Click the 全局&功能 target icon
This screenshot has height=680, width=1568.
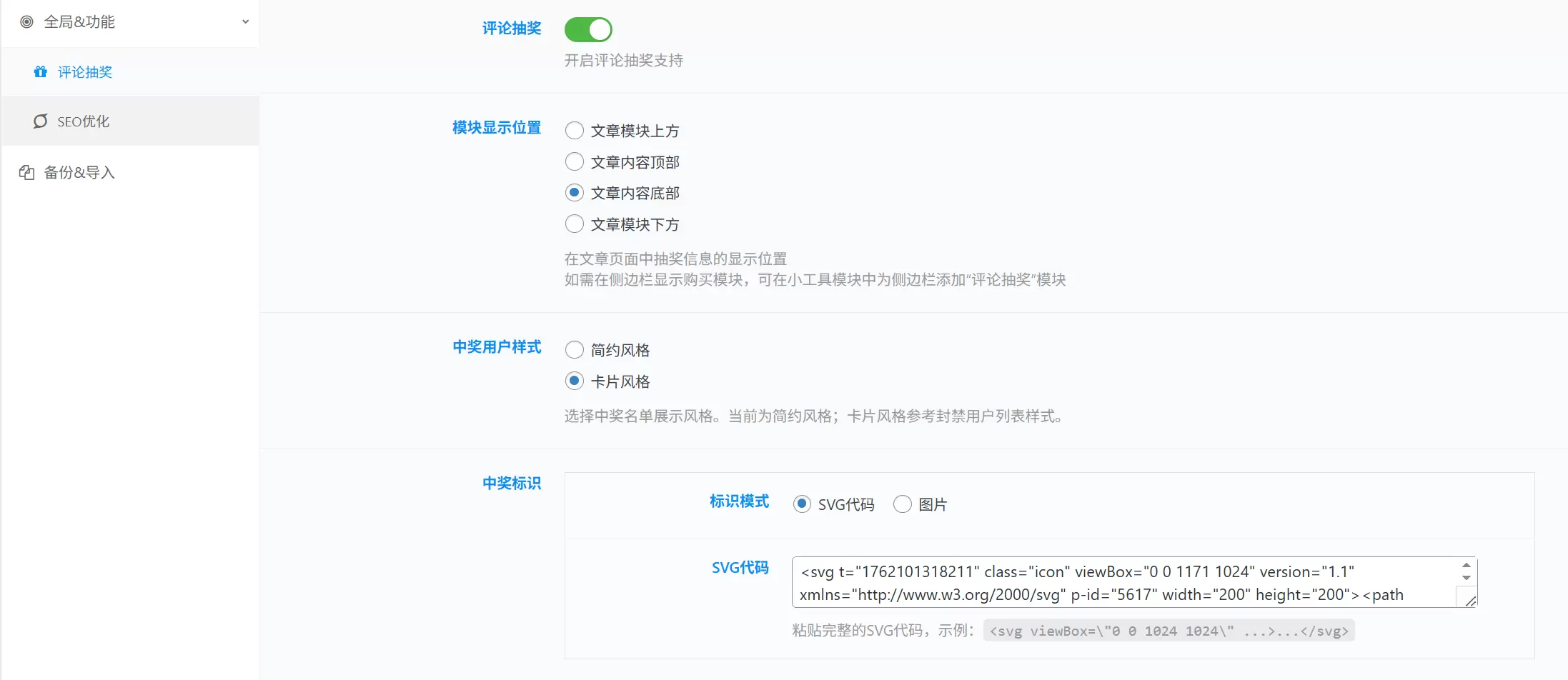click(x=26, y=21)
